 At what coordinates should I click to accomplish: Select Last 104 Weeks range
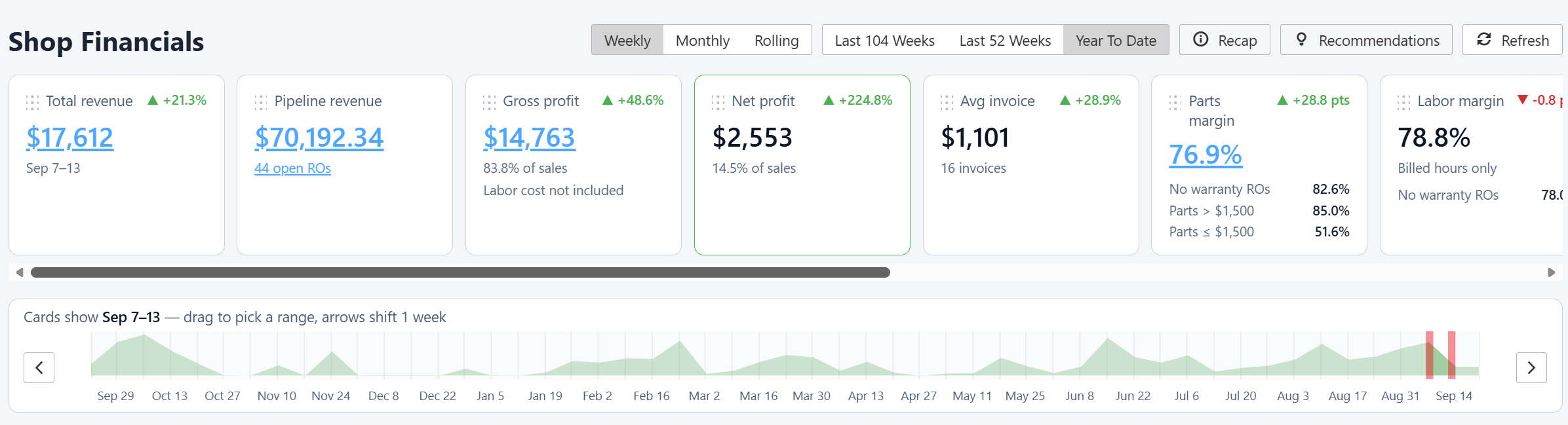(x=884, y=40)
